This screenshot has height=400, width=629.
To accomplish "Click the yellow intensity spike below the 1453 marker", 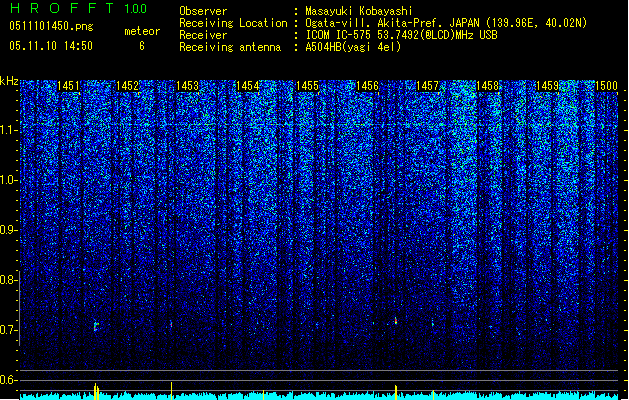I will click(172, 391).
